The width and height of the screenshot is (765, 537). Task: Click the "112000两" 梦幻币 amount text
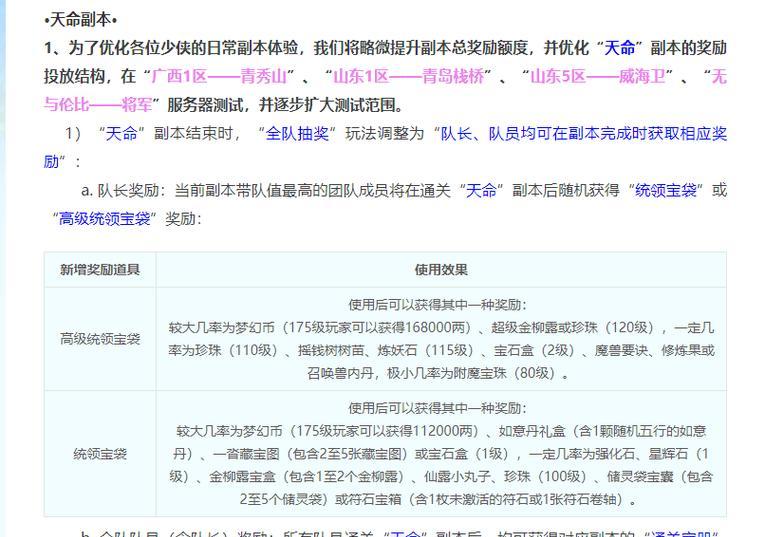pyautogui.click(x=444, y=431)
